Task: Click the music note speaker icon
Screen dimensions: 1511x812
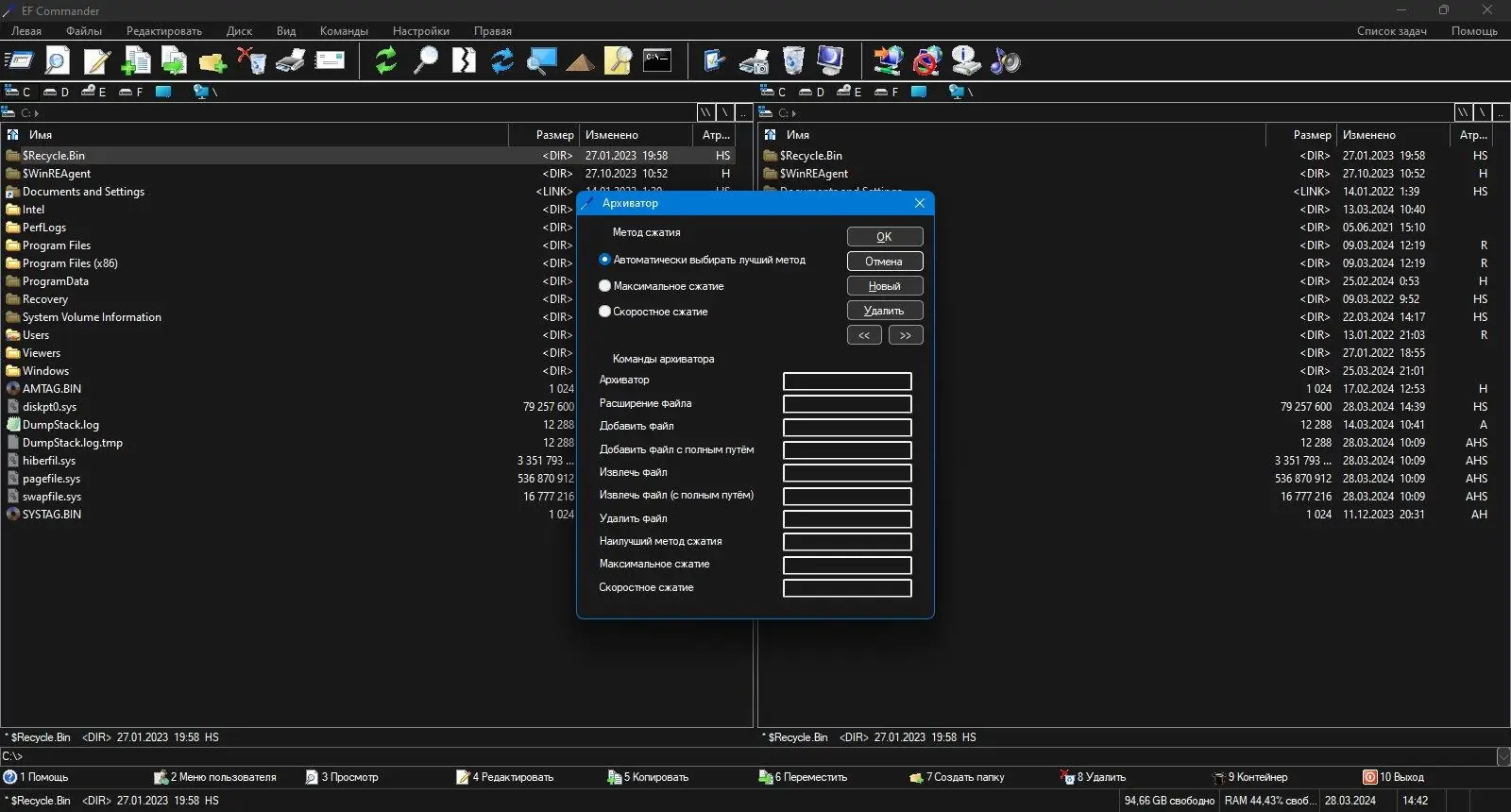Action: [x=1005, y=60]
